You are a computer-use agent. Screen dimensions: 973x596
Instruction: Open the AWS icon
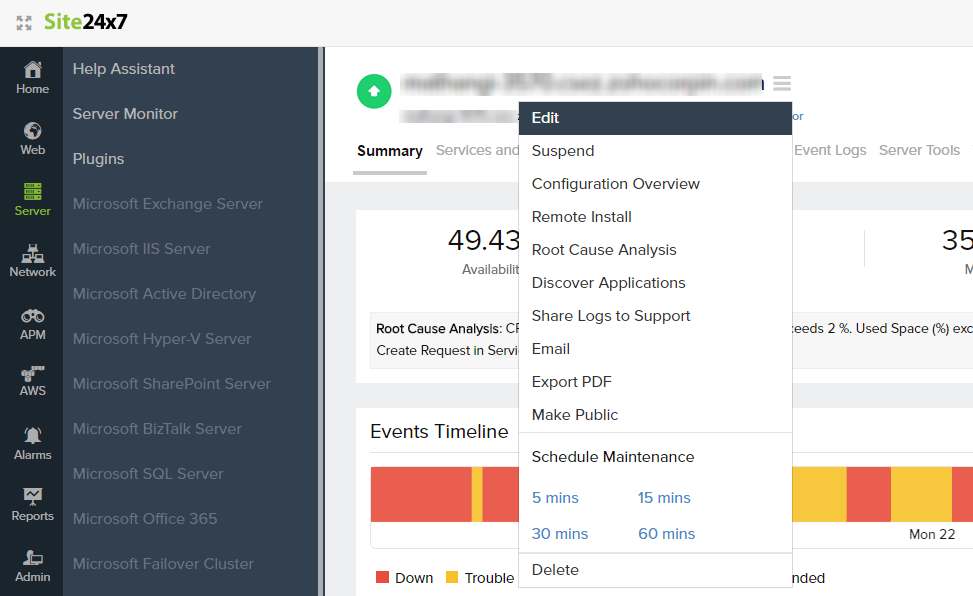pyautogui.click(x=32, y=374)
